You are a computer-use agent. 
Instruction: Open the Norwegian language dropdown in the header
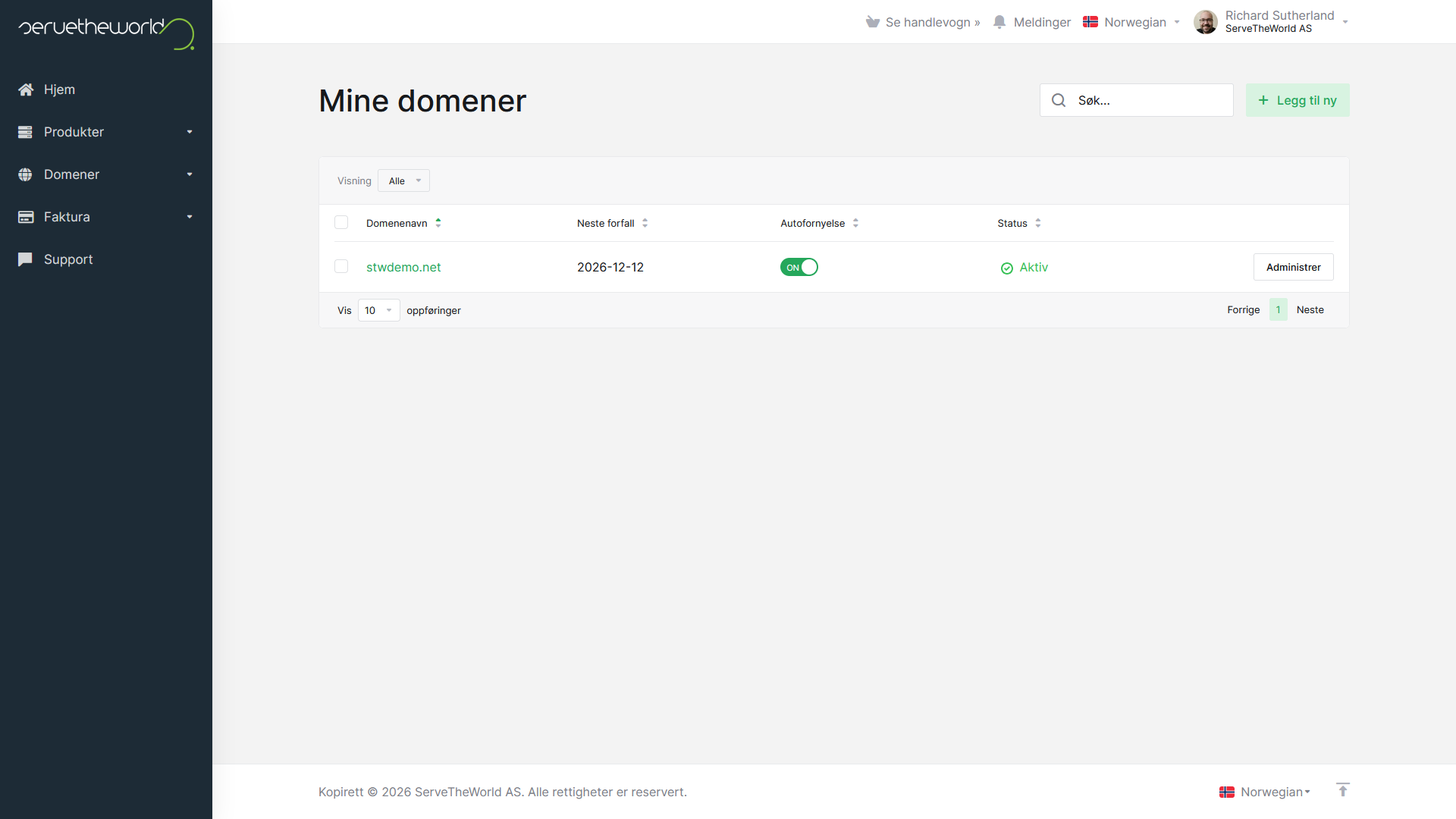[1132, 22]
